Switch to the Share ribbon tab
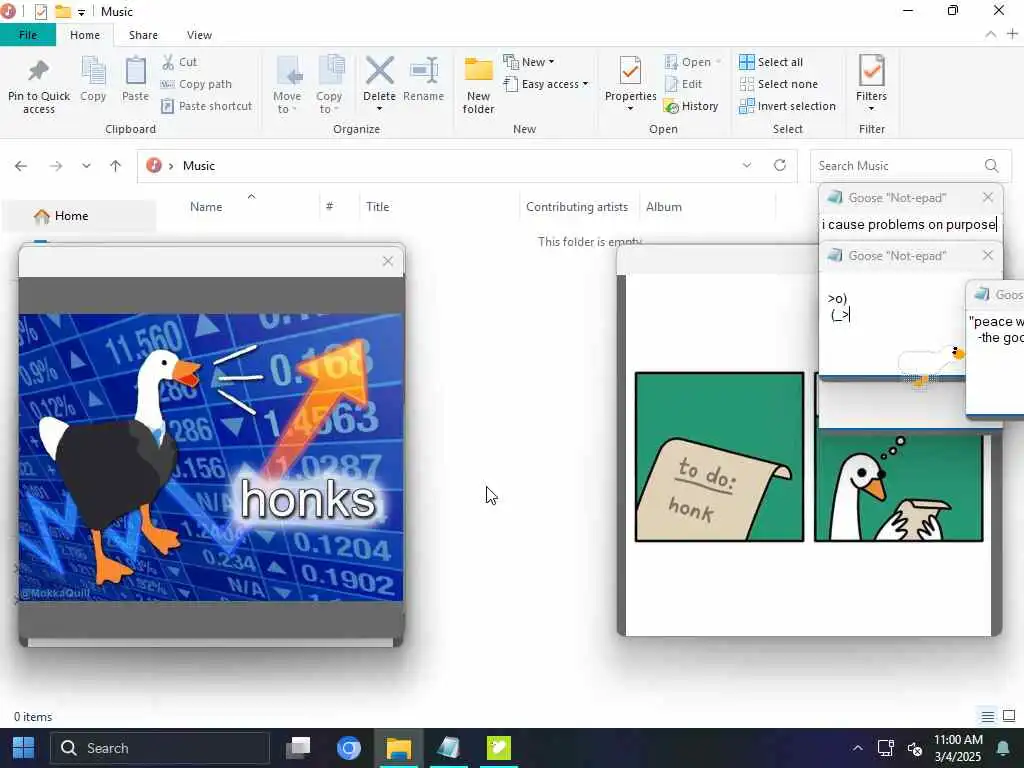The height and width of the screenshot is (768, 1024). tap(143, 35)
